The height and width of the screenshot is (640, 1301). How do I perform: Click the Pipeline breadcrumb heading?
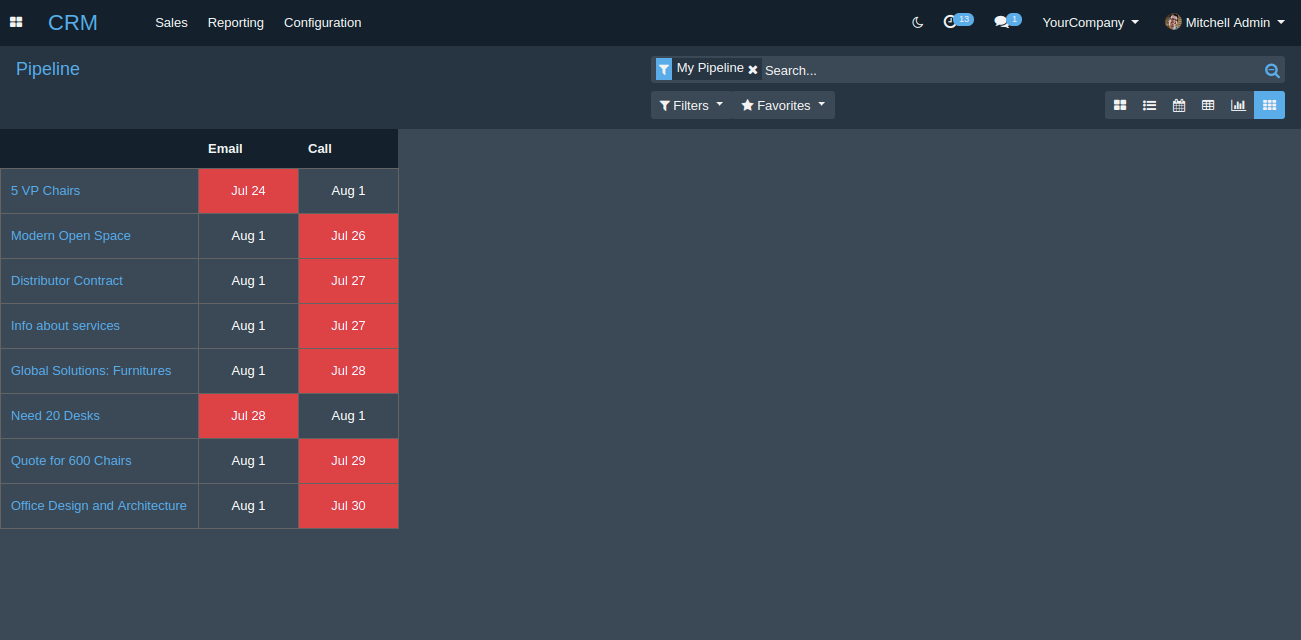click(x=48, y=69)
